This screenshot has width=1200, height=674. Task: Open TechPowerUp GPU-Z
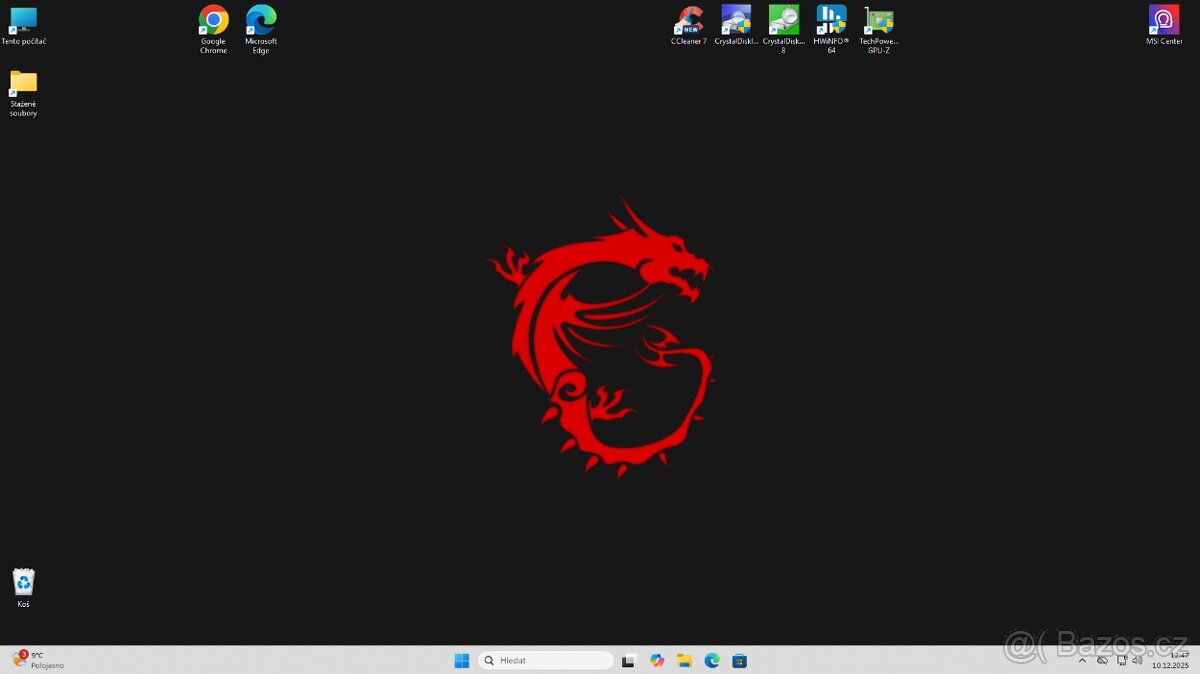[x=878, y=22]
